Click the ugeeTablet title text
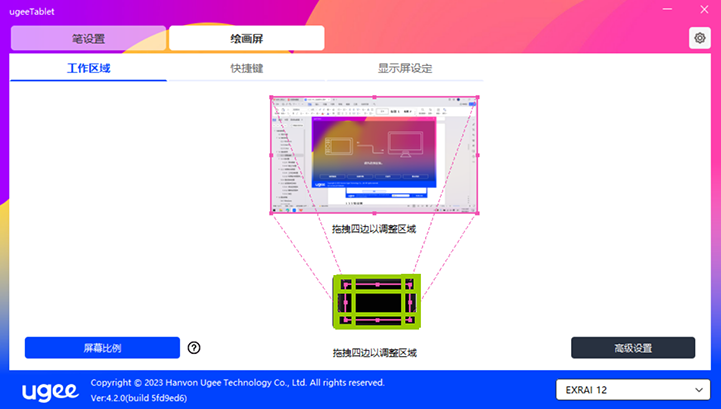Screen dimensions: 721x409 click(x=32, y=12)
